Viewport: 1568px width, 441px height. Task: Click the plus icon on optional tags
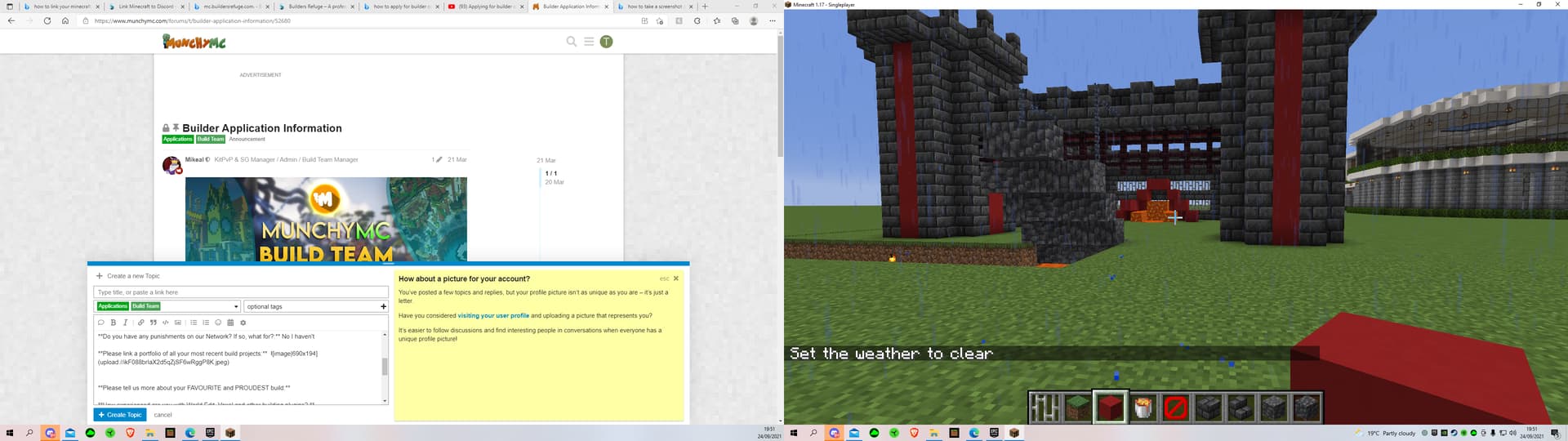click(x=383, y=306)
